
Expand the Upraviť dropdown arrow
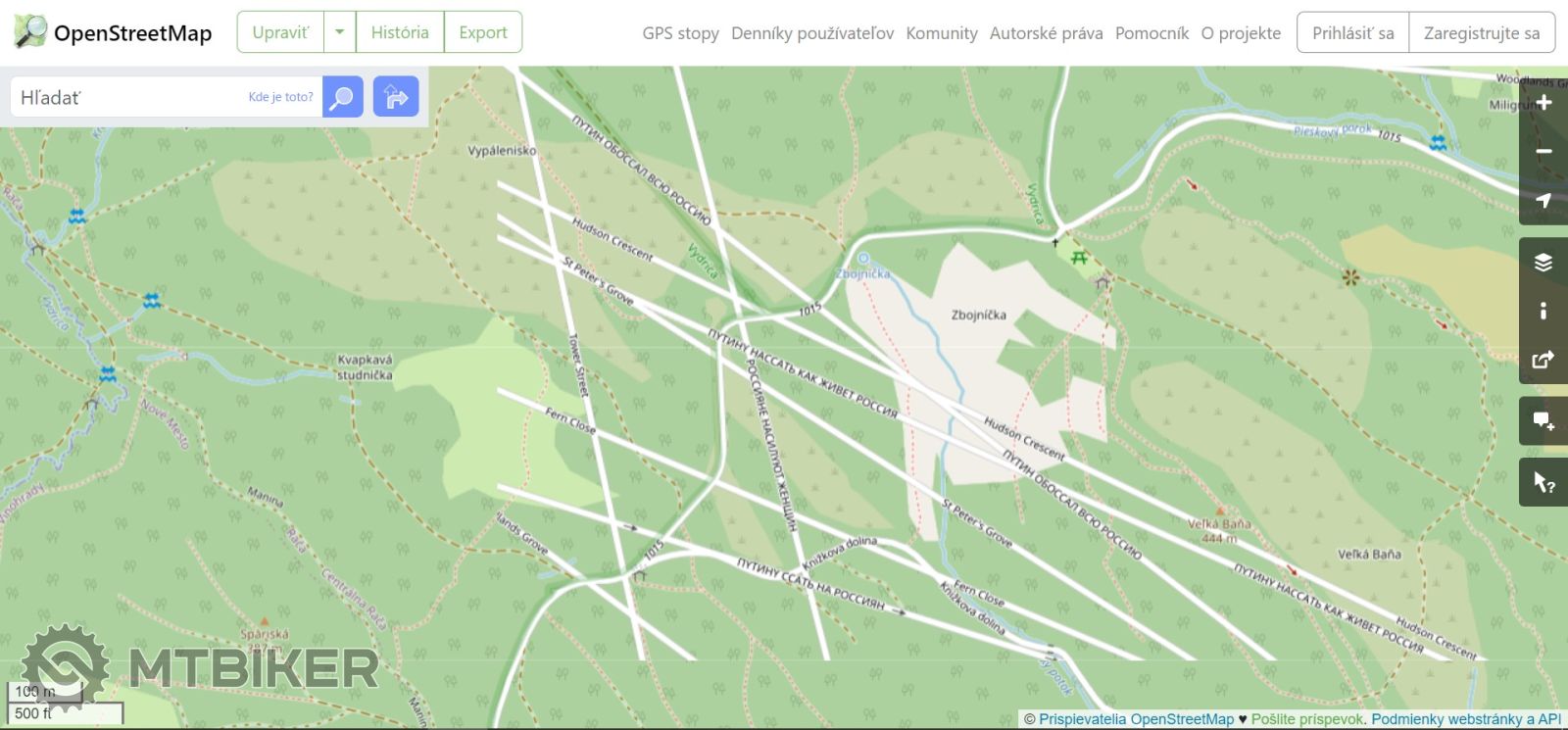click(x=339, y=32)
